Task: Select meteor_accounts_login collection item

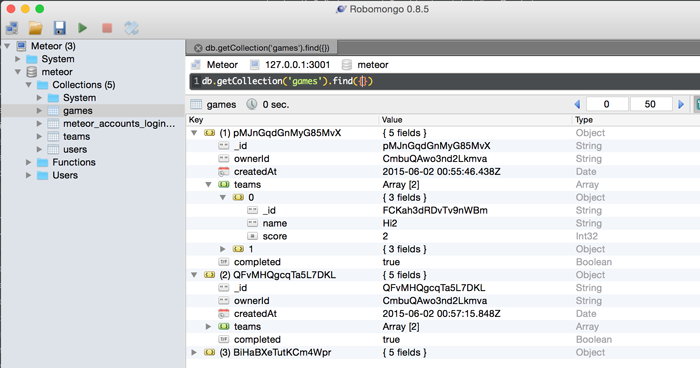Action: [119, 124]
